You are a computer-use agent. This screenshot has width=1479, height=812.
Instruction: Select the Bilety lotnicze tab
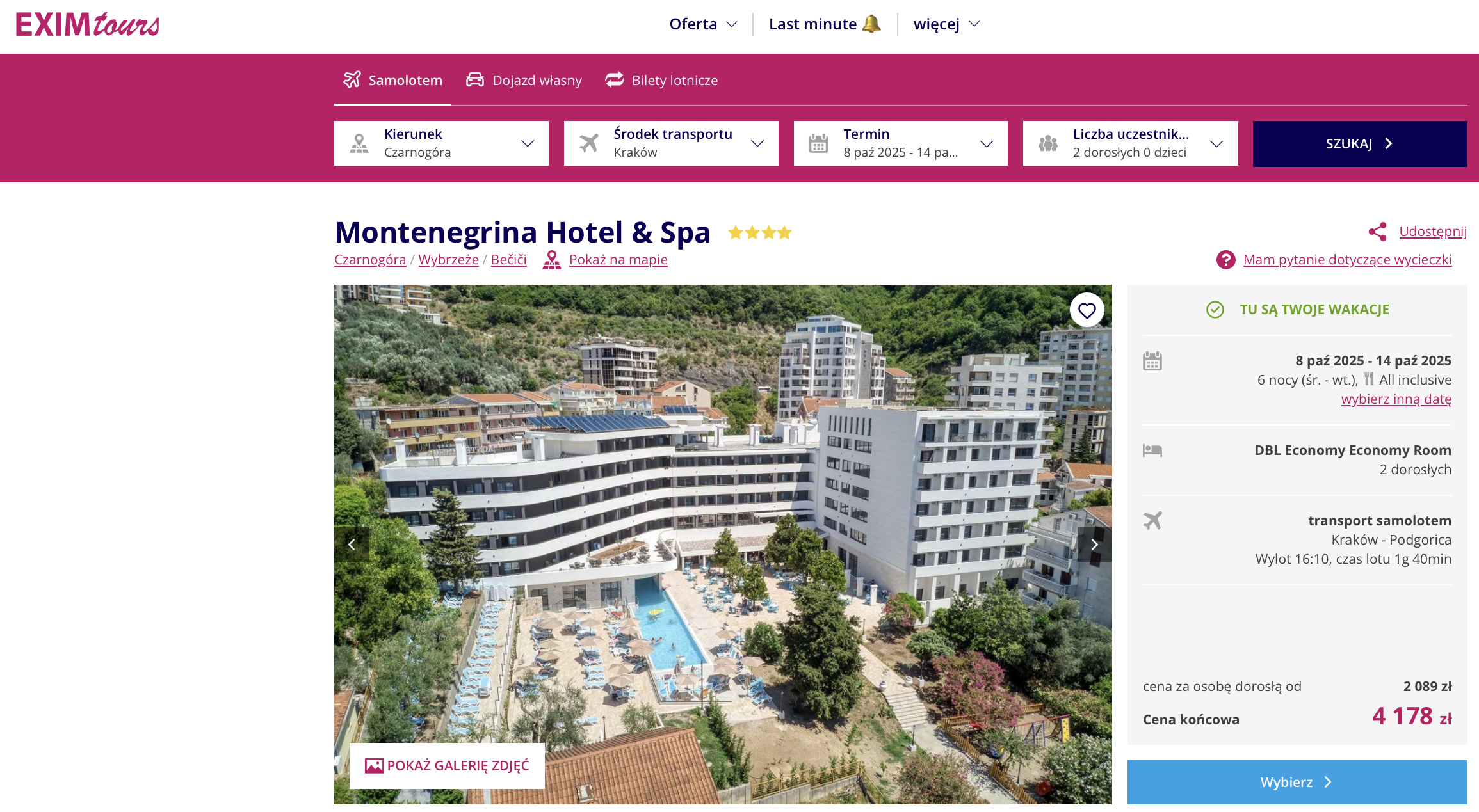pyautogui.click(x=661, y=80)
